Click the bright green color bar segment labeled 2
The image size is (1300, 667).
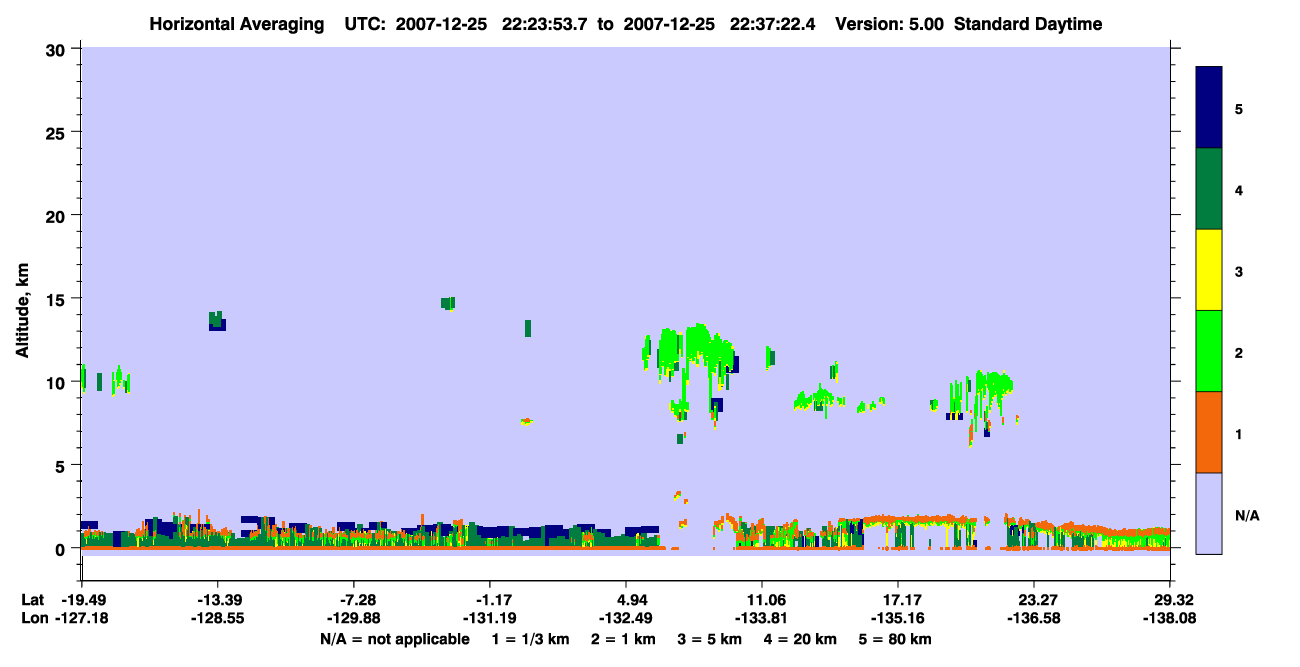pos(1209,351)
